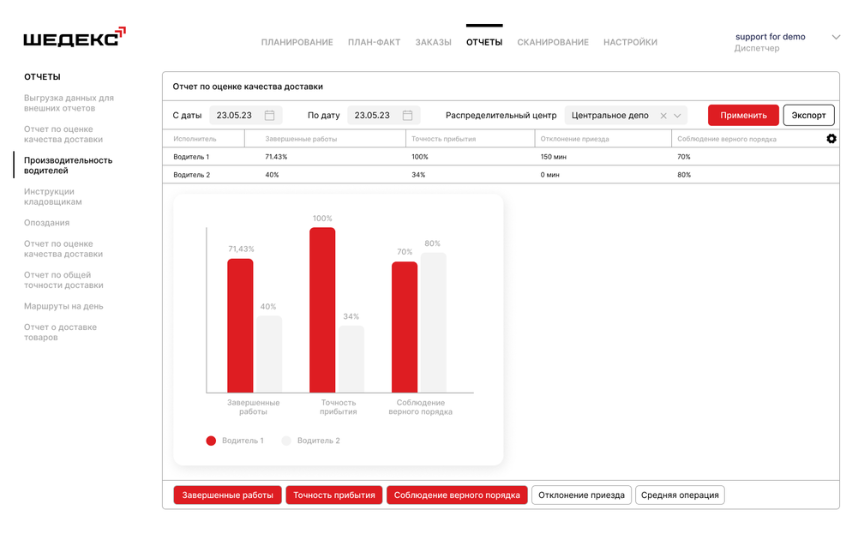Select Водитель 2 gray legend marker

tap(286, 441)
